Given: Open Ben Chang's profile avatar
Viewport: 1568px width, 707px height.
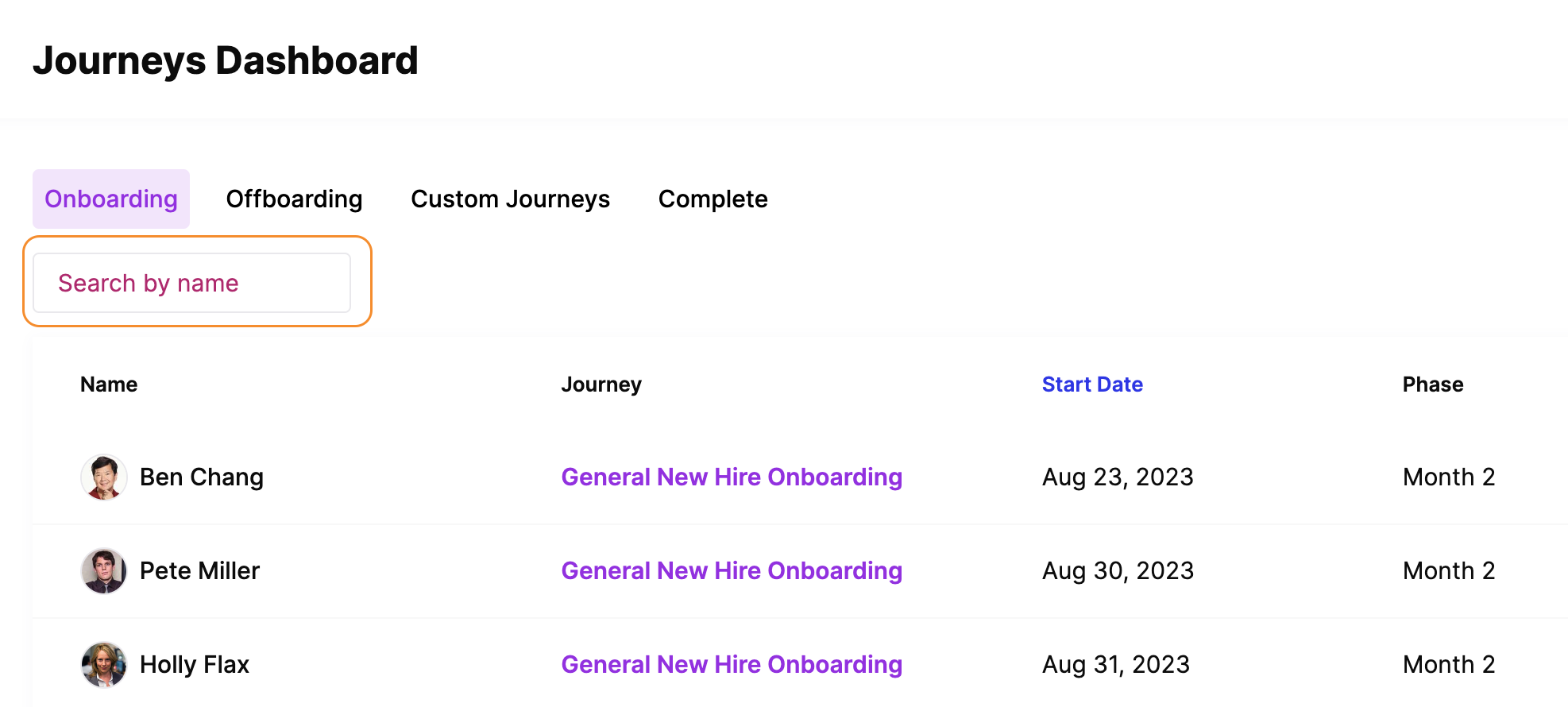Looking at the screenshot, I should click(x=104, y=477).
